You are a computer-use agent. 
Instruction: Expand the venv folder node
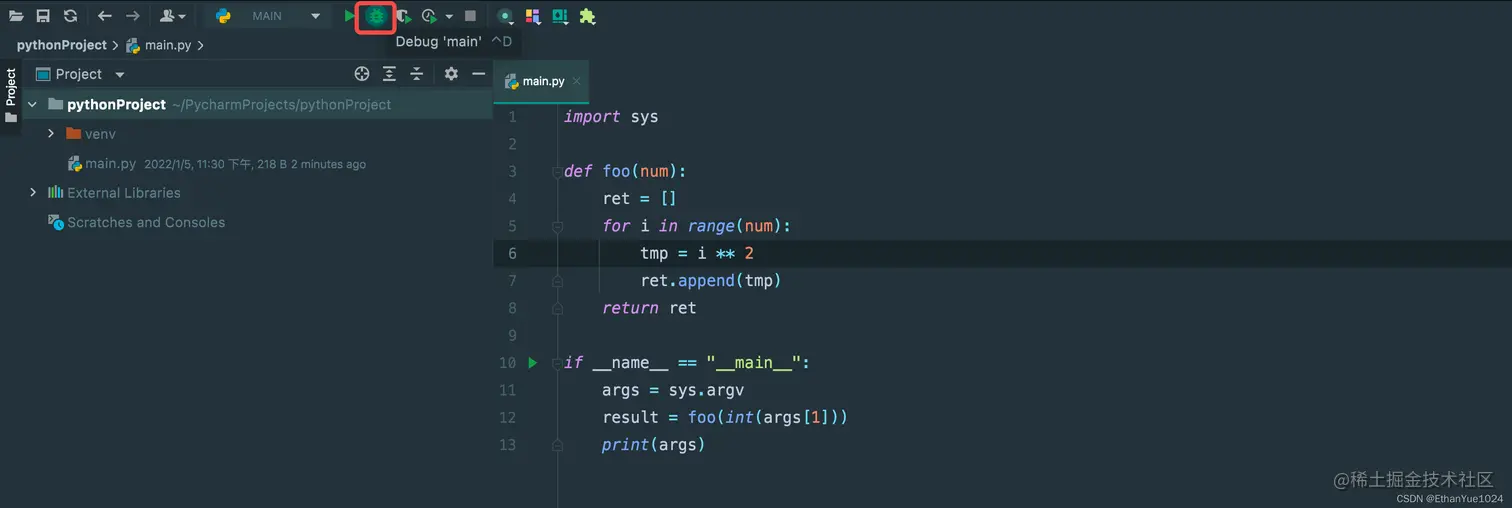click(x=51, y=133)
